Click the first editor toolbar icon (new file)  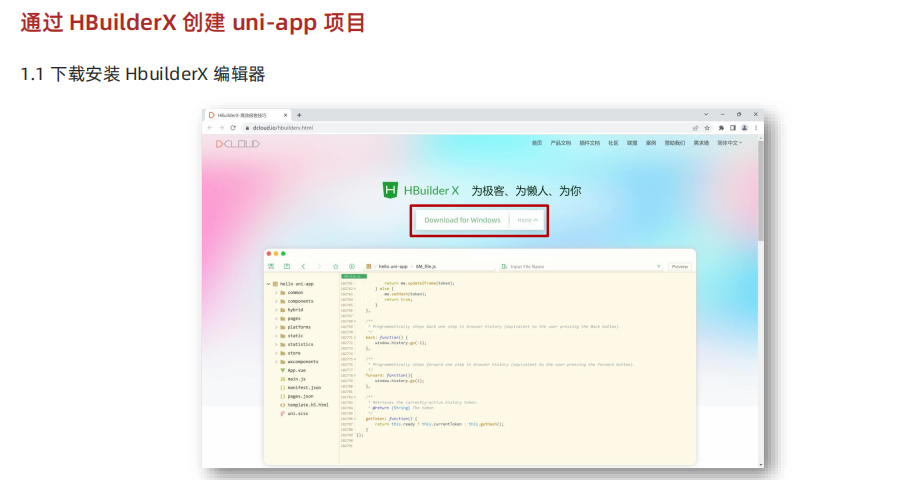click(x=271, y=267)
